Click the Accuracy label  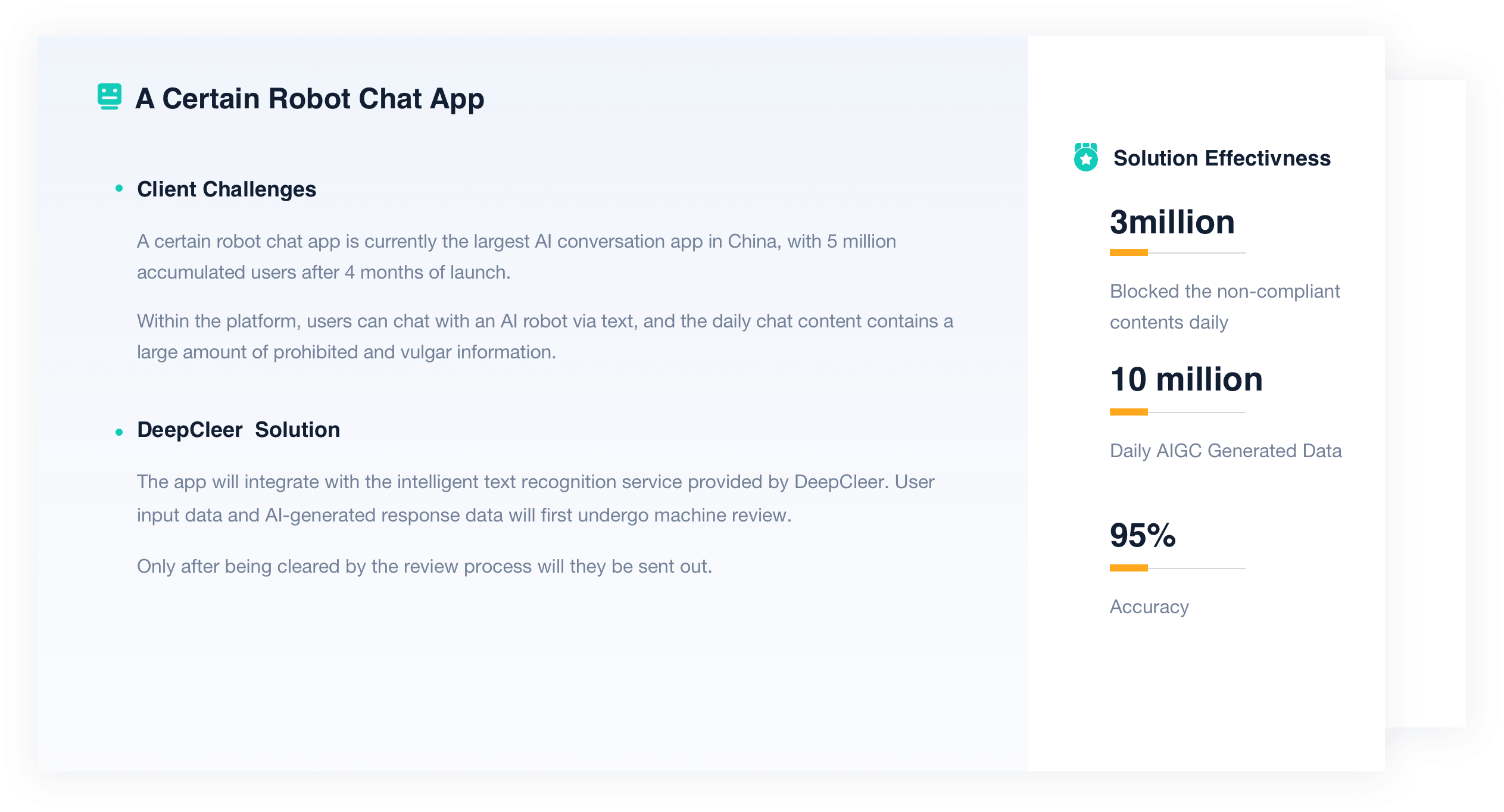1149,607
